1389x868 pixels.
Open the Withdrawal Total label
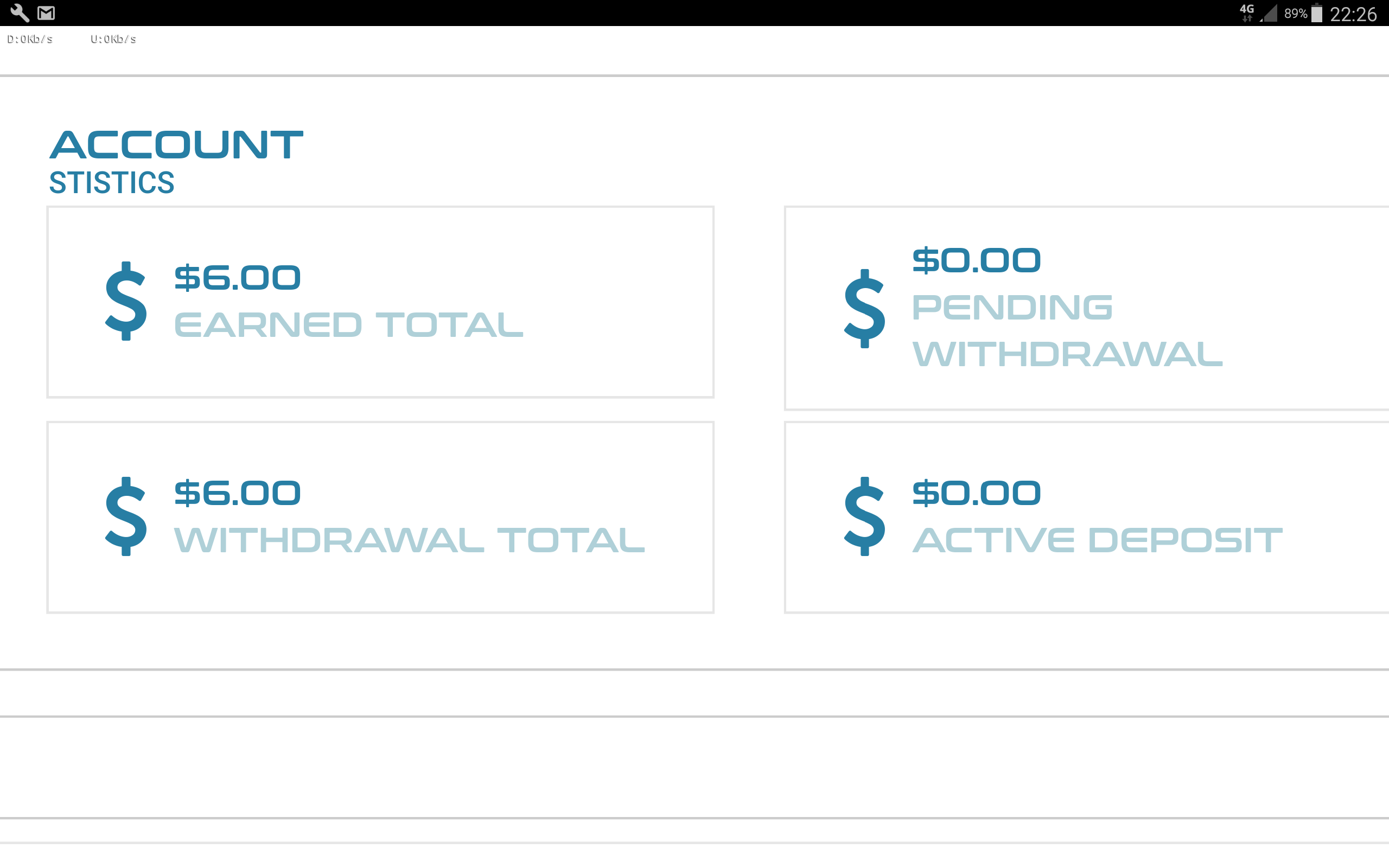pos(409,540)
